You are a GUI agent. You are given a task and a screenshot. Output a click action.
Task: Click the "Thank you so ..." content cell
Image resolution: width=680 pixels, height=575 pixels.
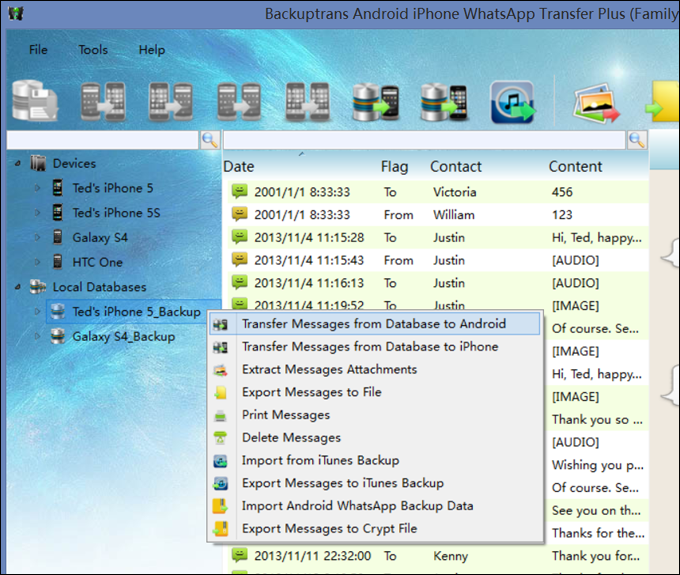(x=597, y=419)
